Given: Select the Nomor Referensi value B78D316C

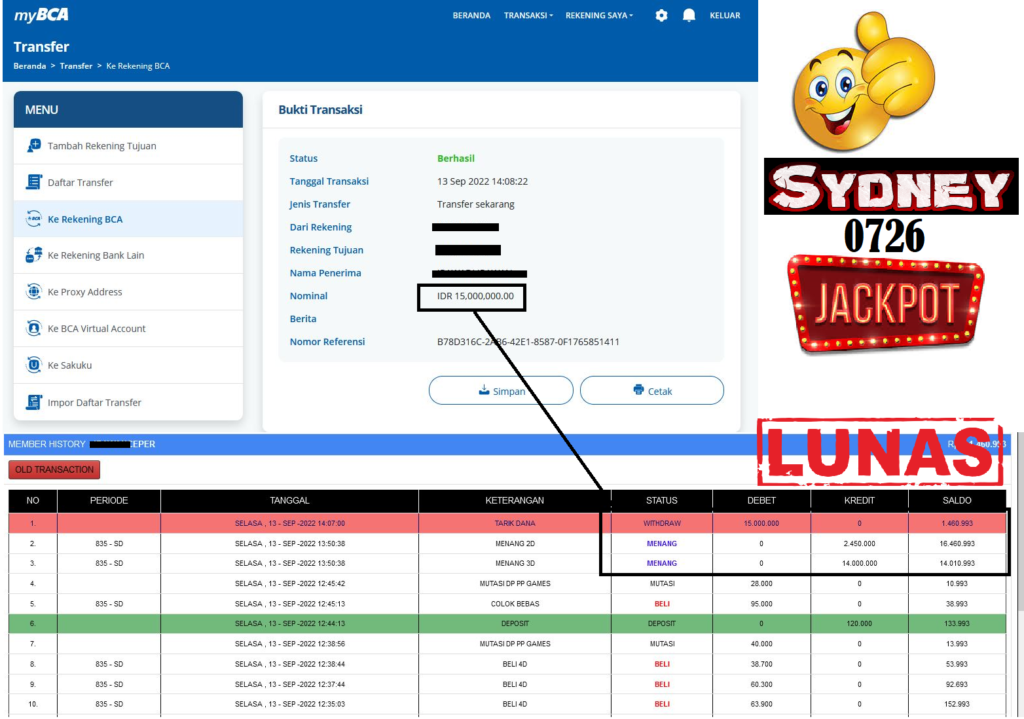Looking at the screenshot, I should (x=528, y=342).
